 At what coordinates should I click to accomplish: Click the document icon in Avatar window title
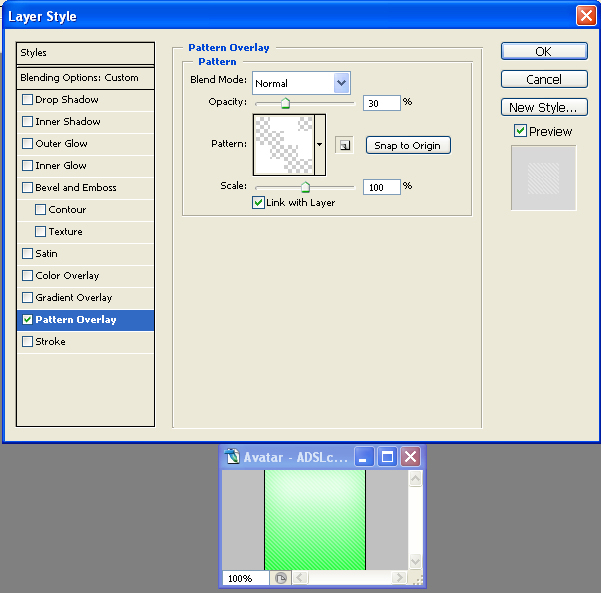[232, 457]
